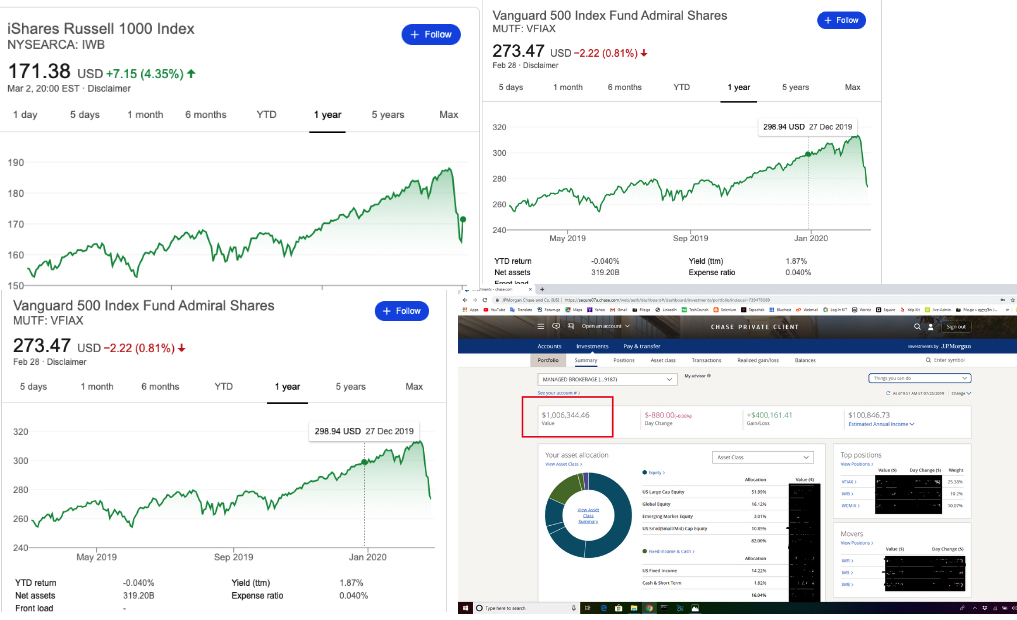Image resolution: width=1017 pixels, height=620 pixels.
Task: Follow the iShares Russell 1000 Index
Action: [430, 34]
